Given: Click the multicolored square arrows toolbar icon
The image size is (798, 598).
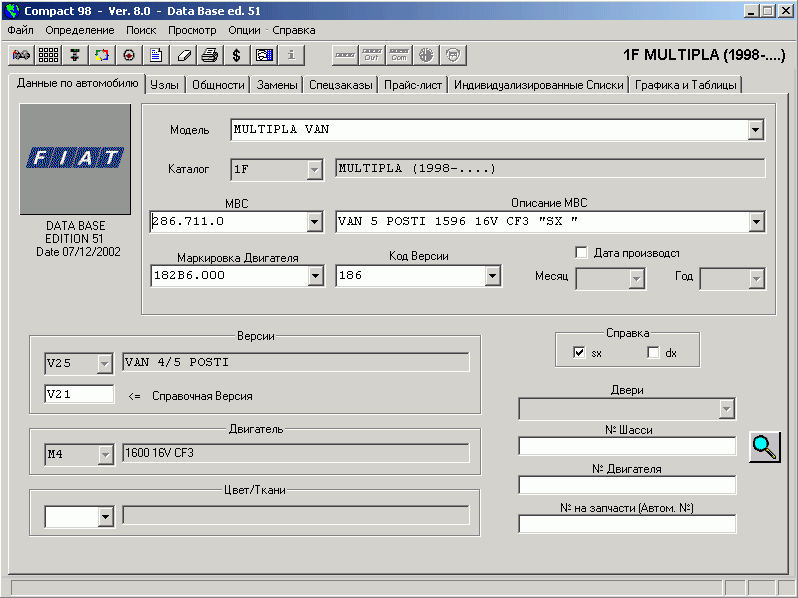Looking at the screenshot, I should click(x=102, y=55).
